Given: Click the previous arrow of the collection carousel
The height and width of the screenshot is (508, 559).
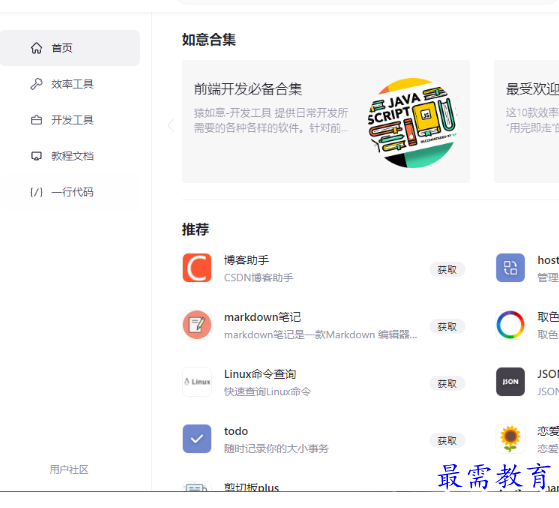Looking at the screenshot, I should point(171,125).
